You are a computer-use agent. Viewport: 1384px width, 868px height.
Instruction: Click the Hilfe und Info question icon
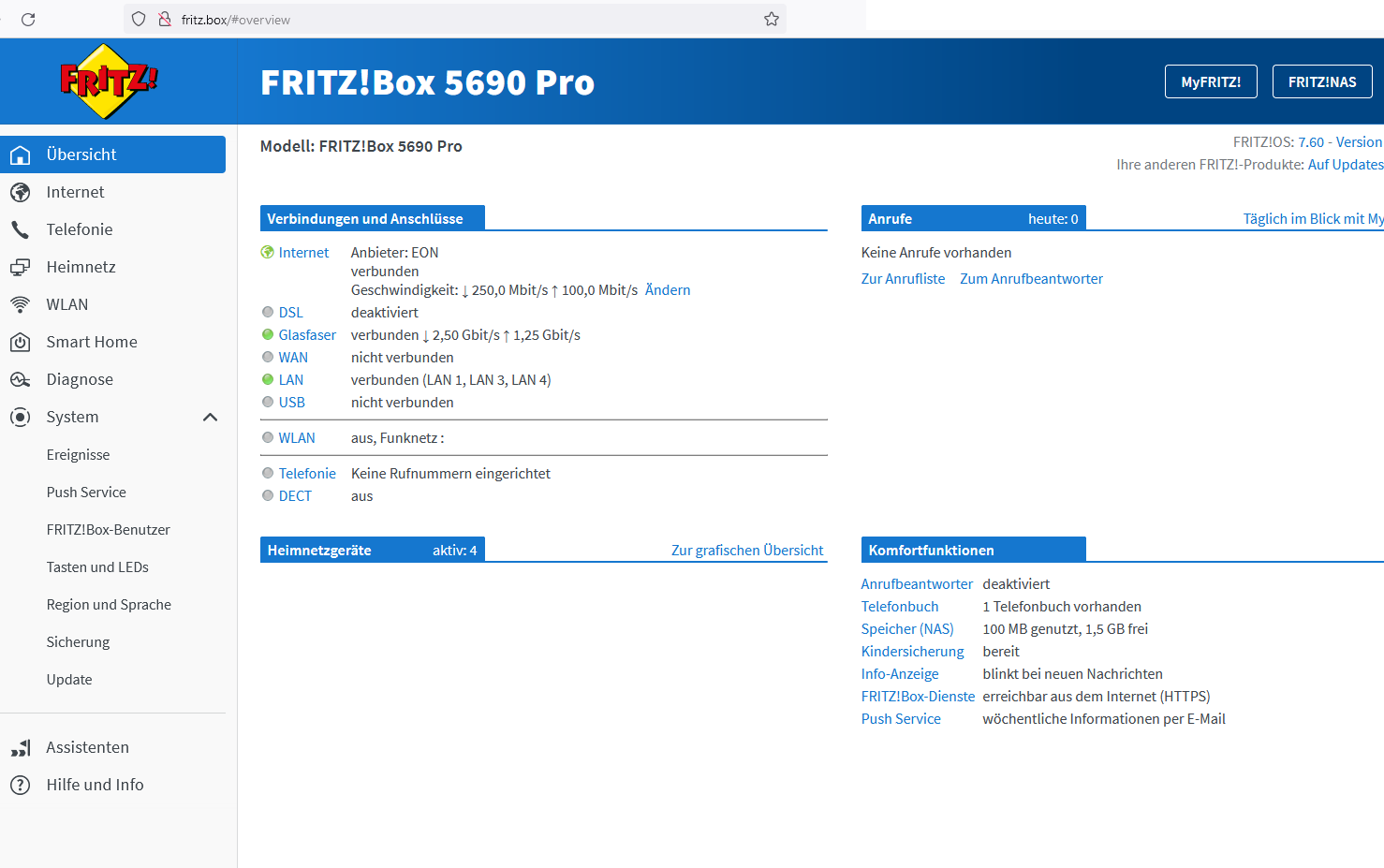tap(20, 785)
